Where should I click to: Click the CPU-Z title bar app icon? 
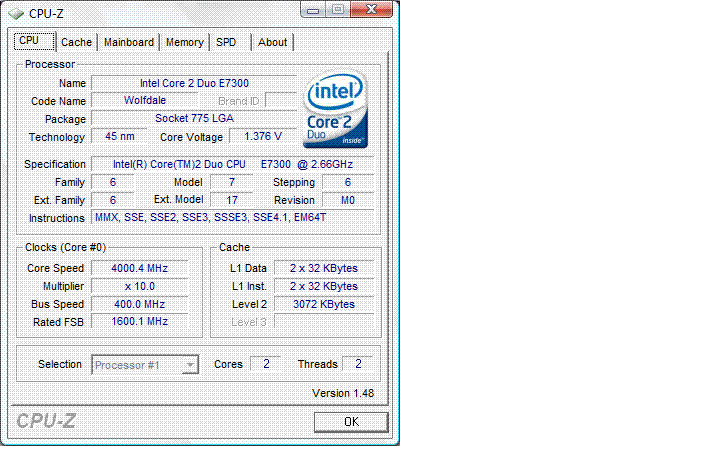tap(16, 14)
